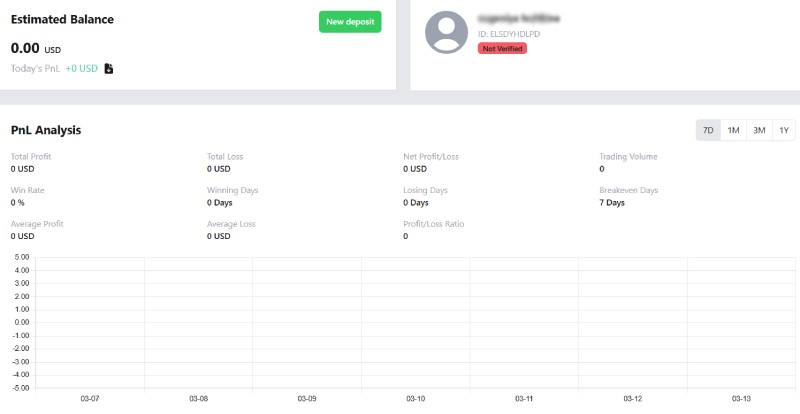Click the New deposit button
Viewport: 800px width, 414px height.
tap(350, 22)
